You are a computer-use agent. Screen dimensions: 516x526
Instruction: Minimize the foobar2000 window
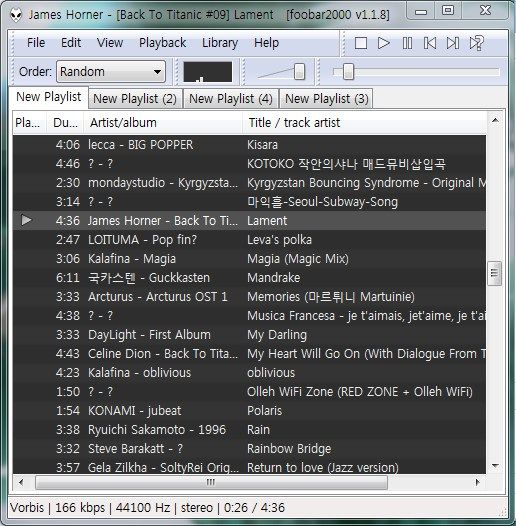pyautogui.click(x=421, y=12)
